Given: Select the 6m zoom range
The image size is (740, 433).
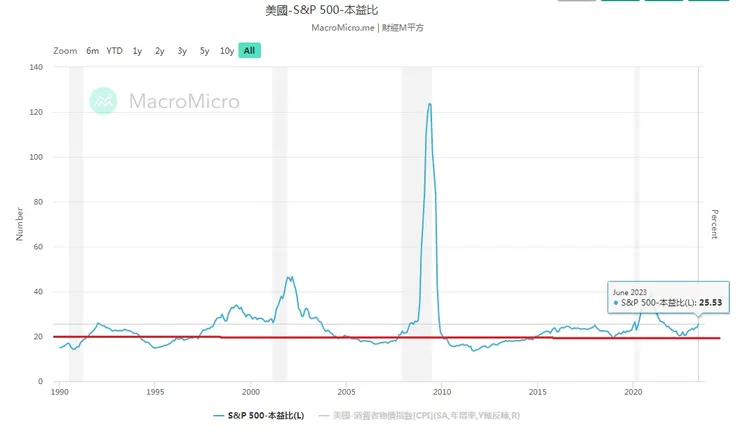Looking at the screenshot, I should pos(92,50).
